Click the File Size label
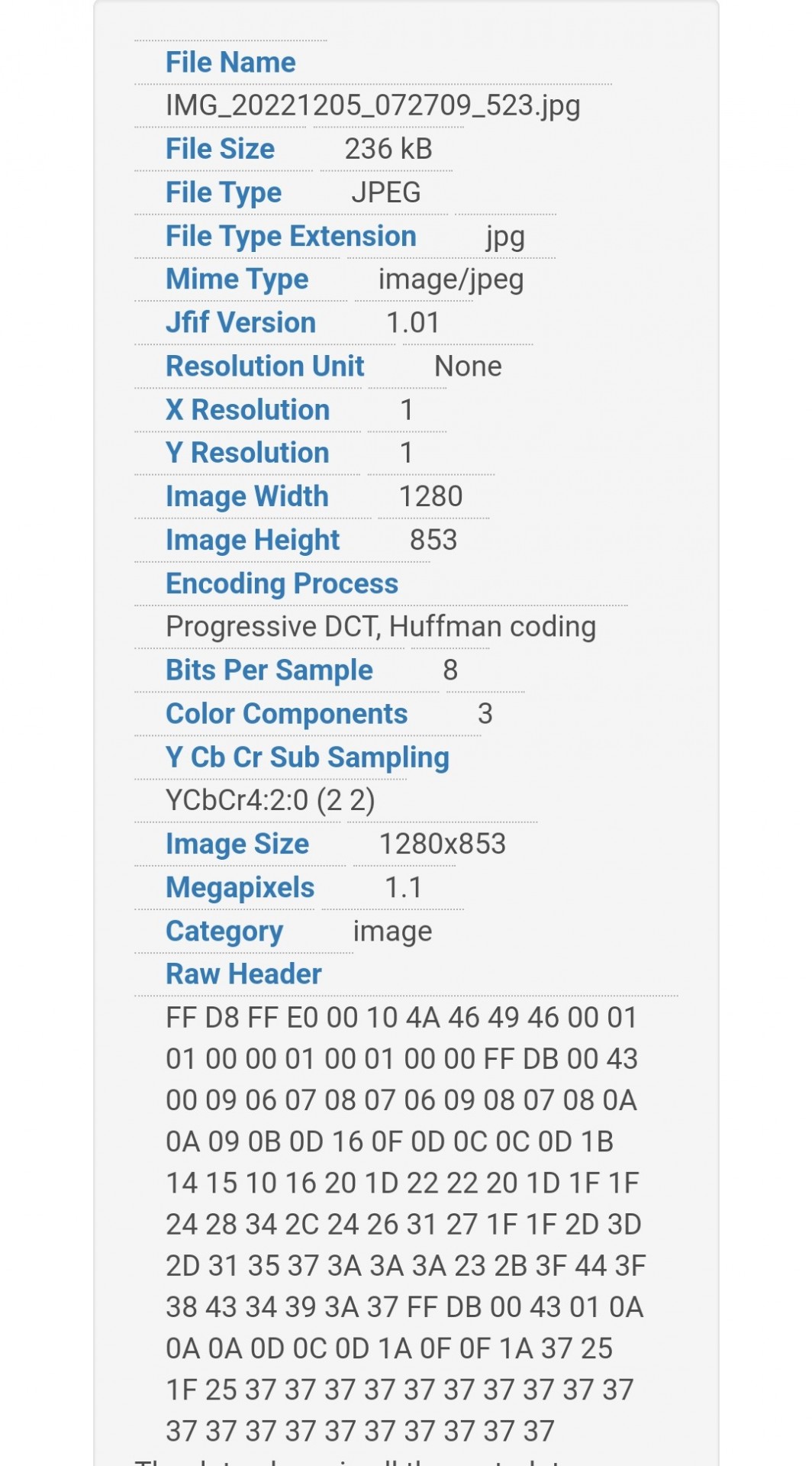This screenshot has height=1466, width=812. (x=220, y=149)
